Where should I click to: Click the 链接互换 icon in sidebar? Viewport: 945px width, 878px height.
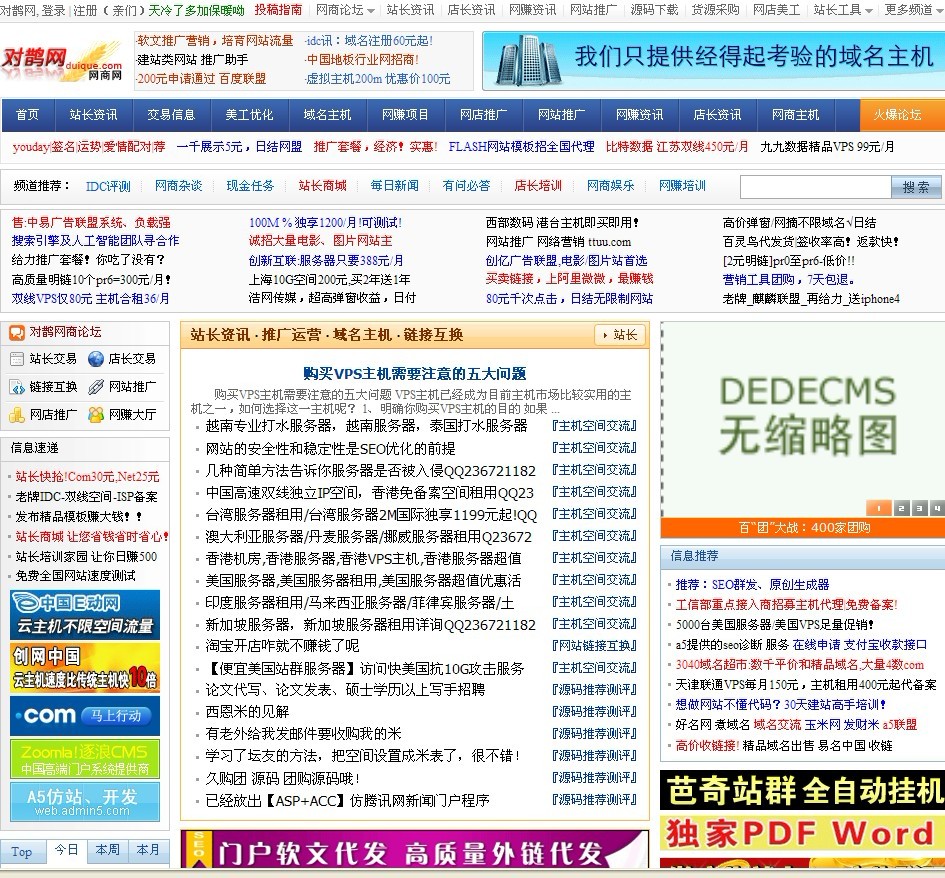pos(17,387)
